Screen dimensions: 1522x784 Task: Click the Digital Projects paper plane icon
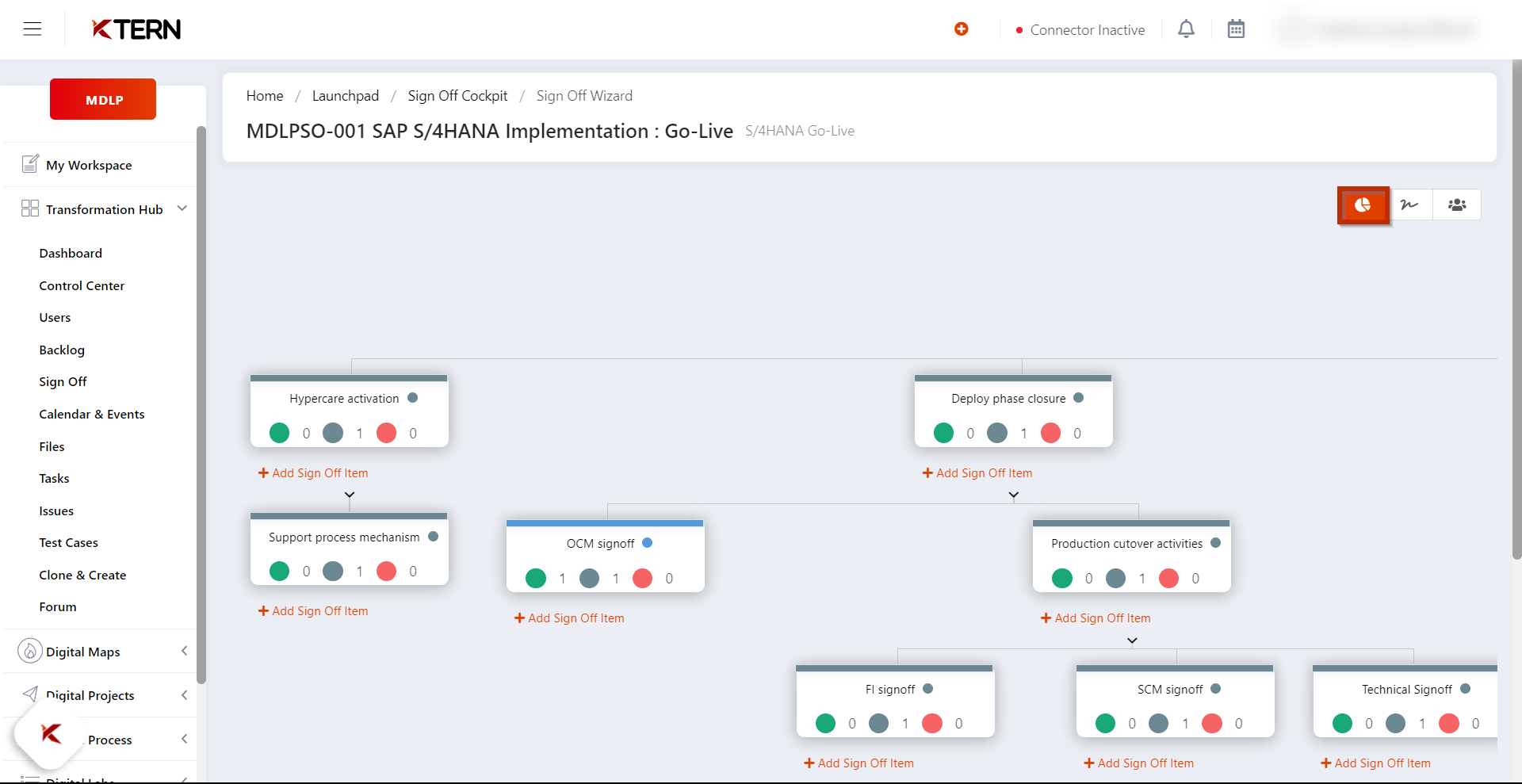tap(30, 694)
